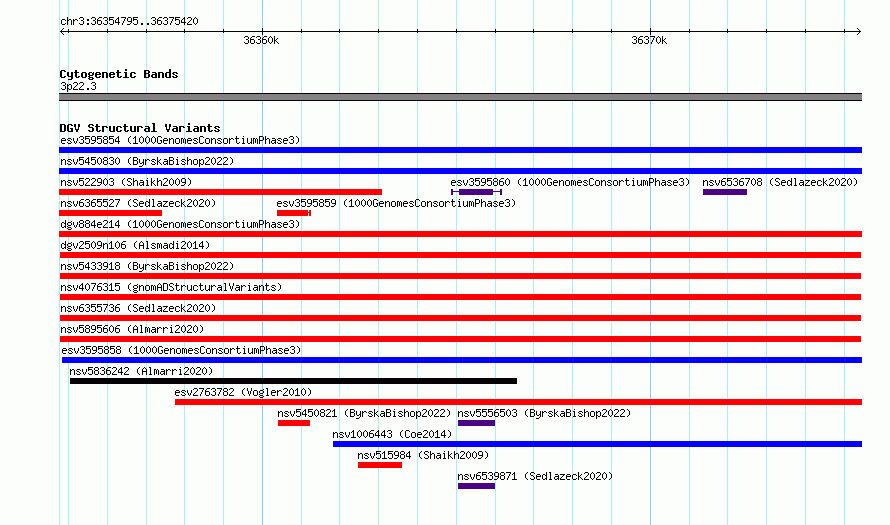Click the nsv515984 (Shaikh2009) red bar
The image size is (890, 525).
click(380, 465)
